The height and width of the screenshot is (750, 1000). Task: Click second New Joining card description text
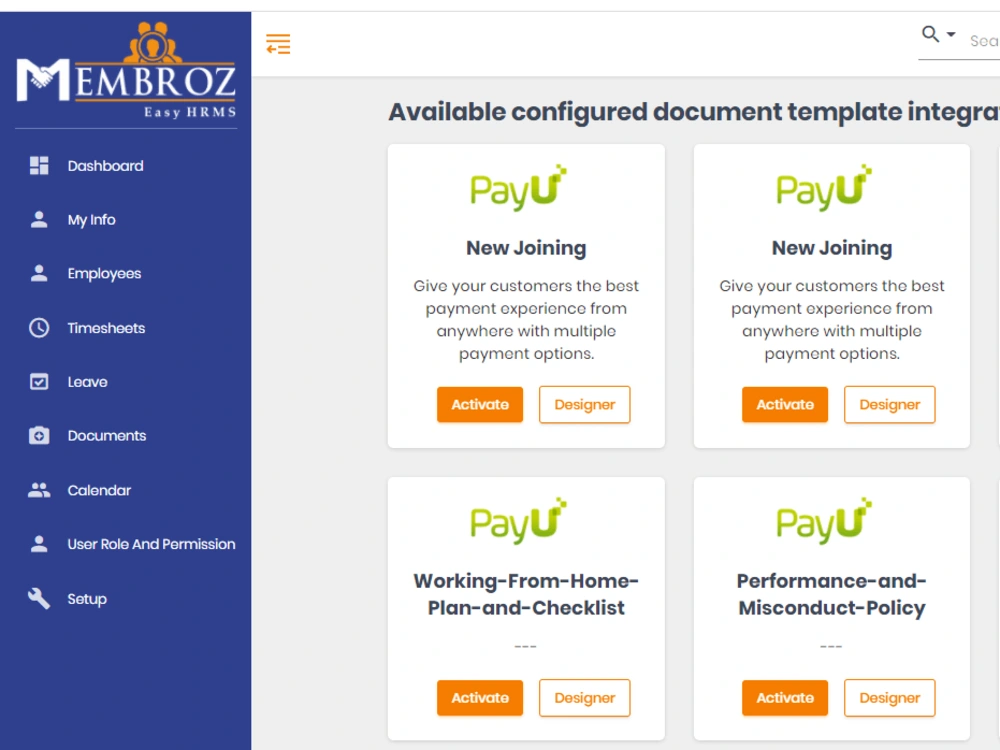click(x=832, y=320)
